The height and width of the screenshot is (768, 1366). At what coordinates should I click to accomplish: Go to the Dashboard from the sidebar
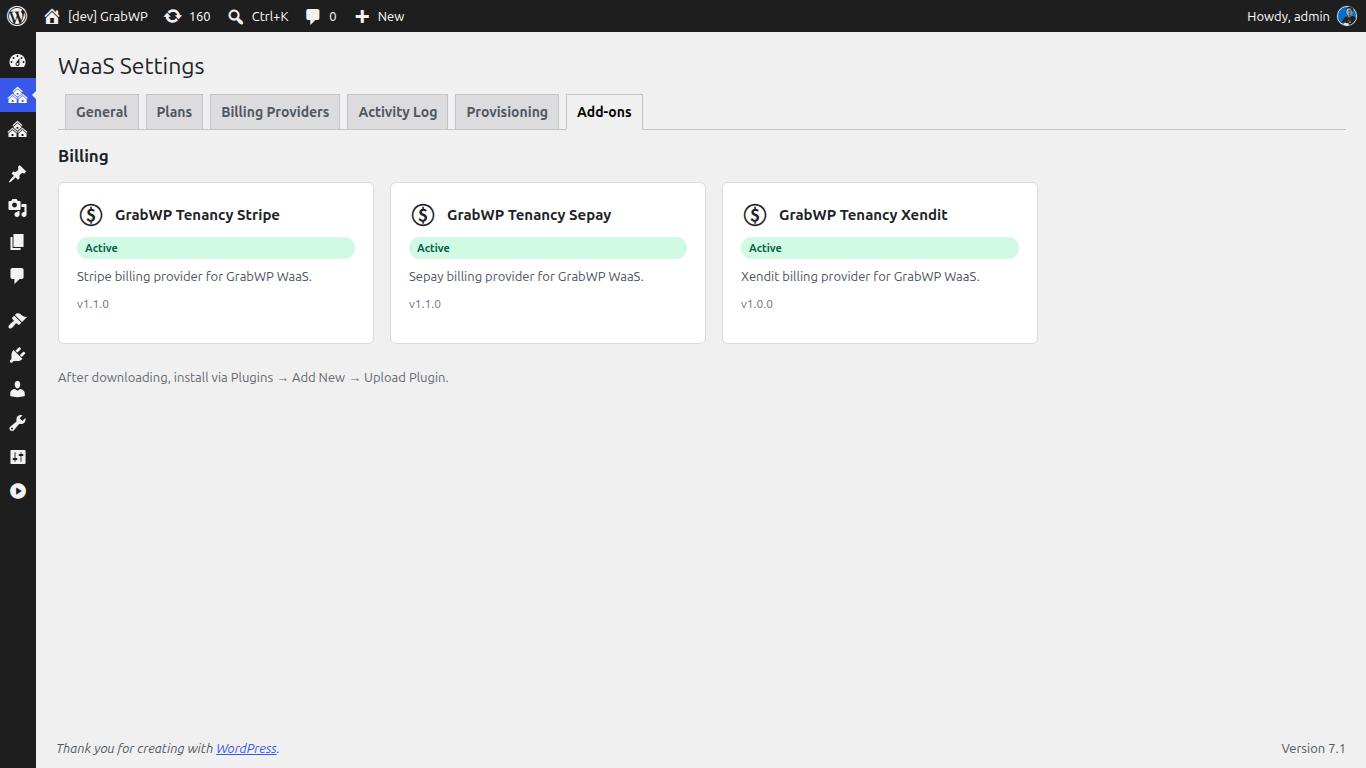point(17,61)
